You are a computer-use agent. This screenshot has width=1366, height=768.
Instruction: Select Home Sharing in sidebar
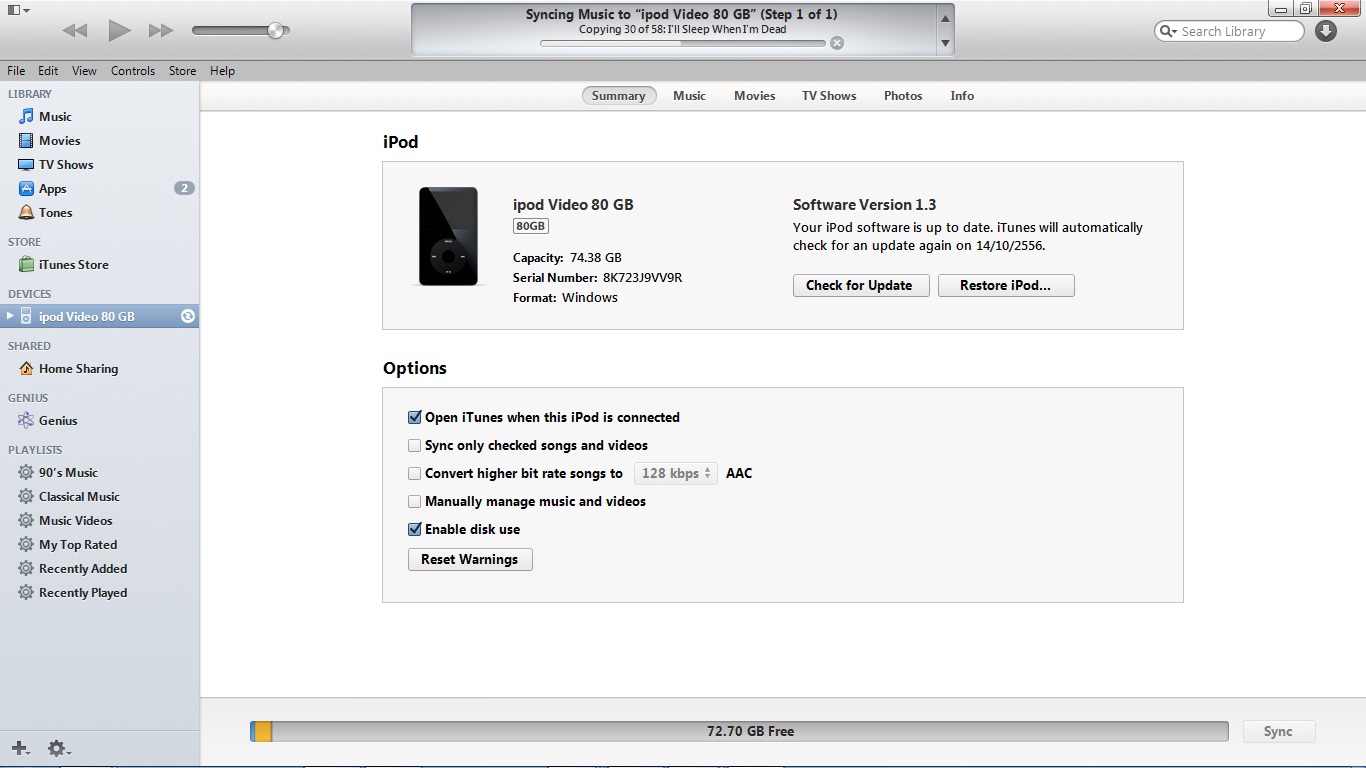[78, 369]
